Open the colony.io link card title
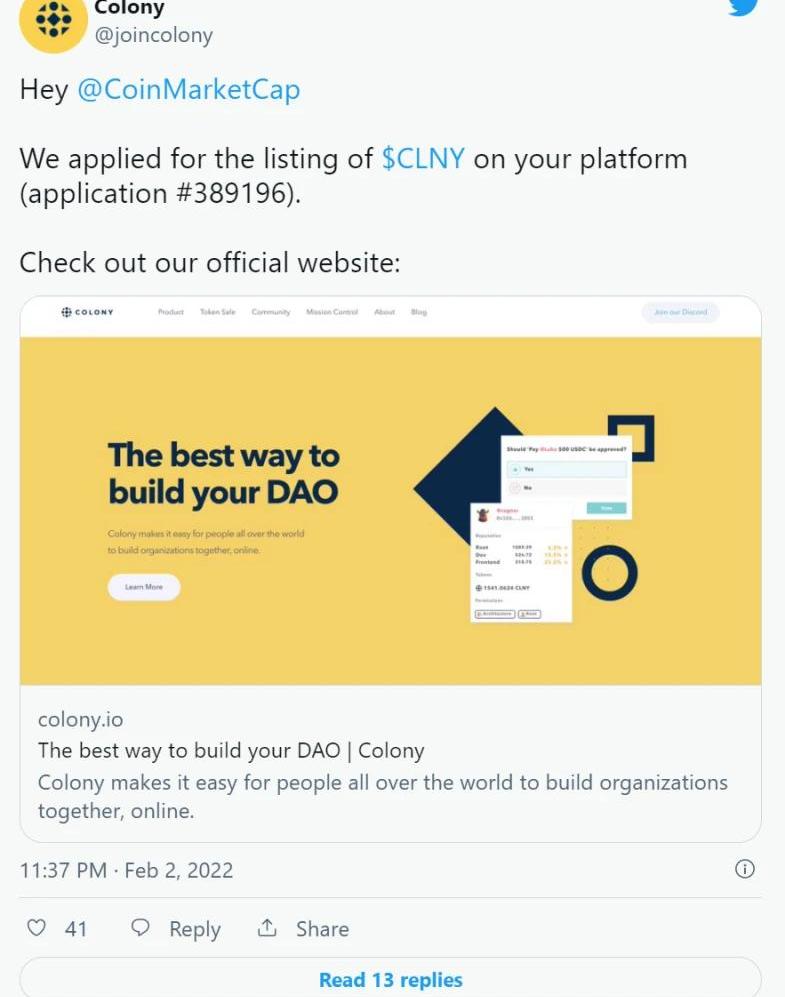785x997 pixels. coord(231,750)
